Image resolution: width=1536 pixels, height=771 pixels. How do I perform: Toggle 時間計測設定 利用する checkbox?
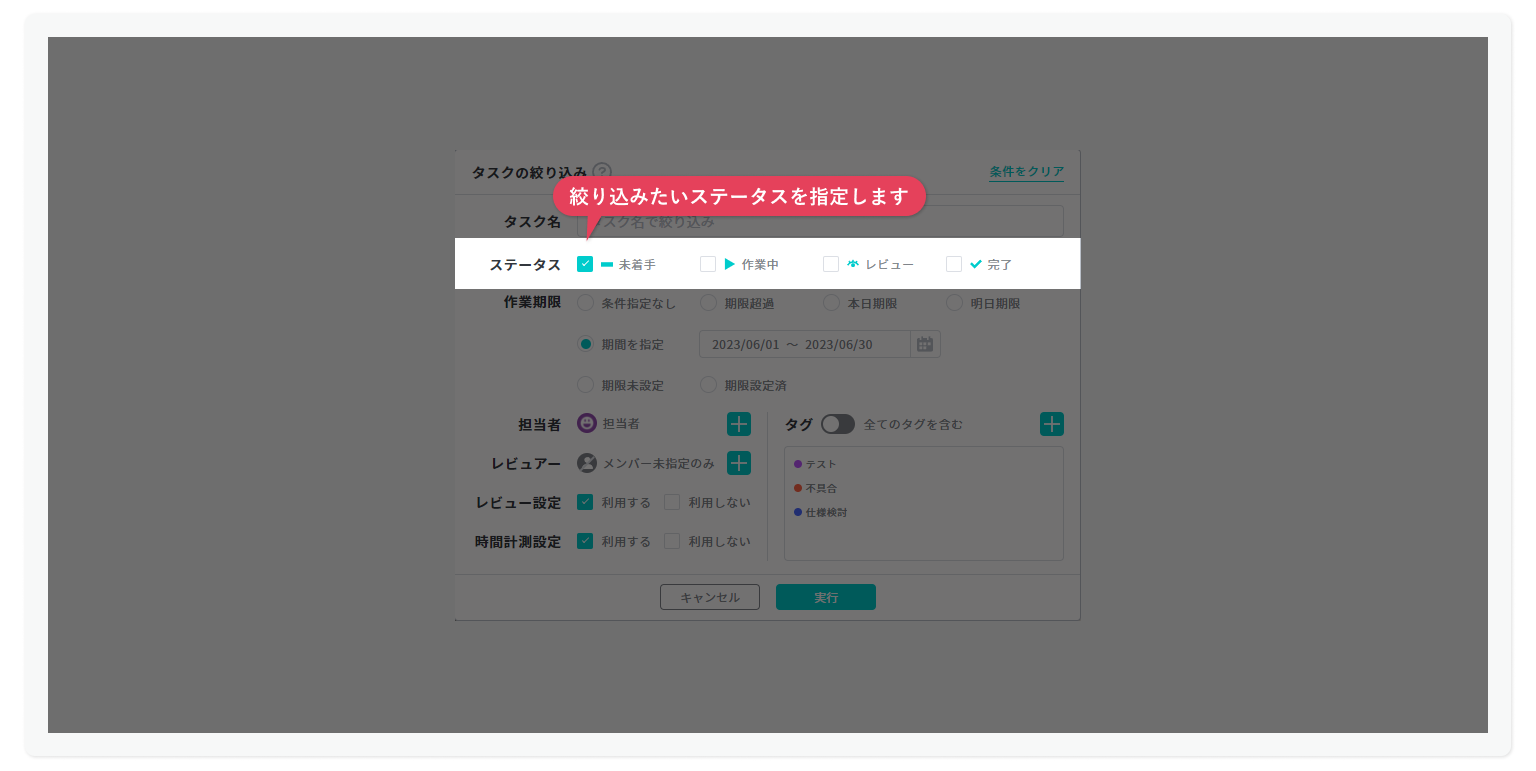click(x=585, y=541)
